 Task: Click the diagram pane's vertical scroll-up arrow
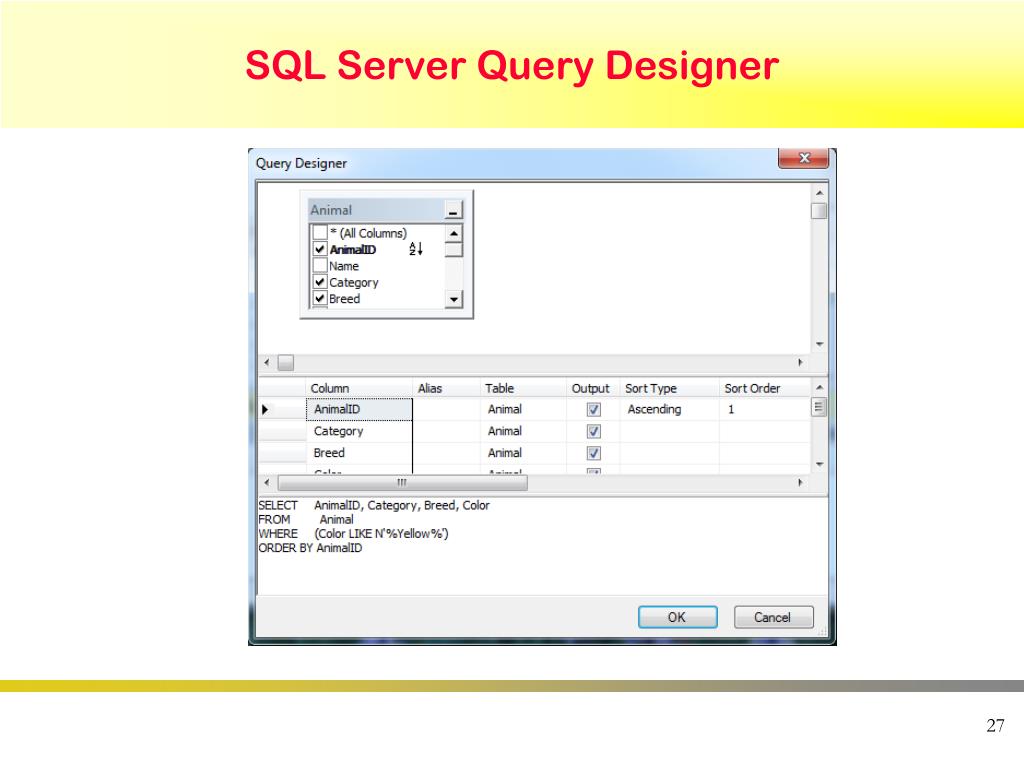819,193
